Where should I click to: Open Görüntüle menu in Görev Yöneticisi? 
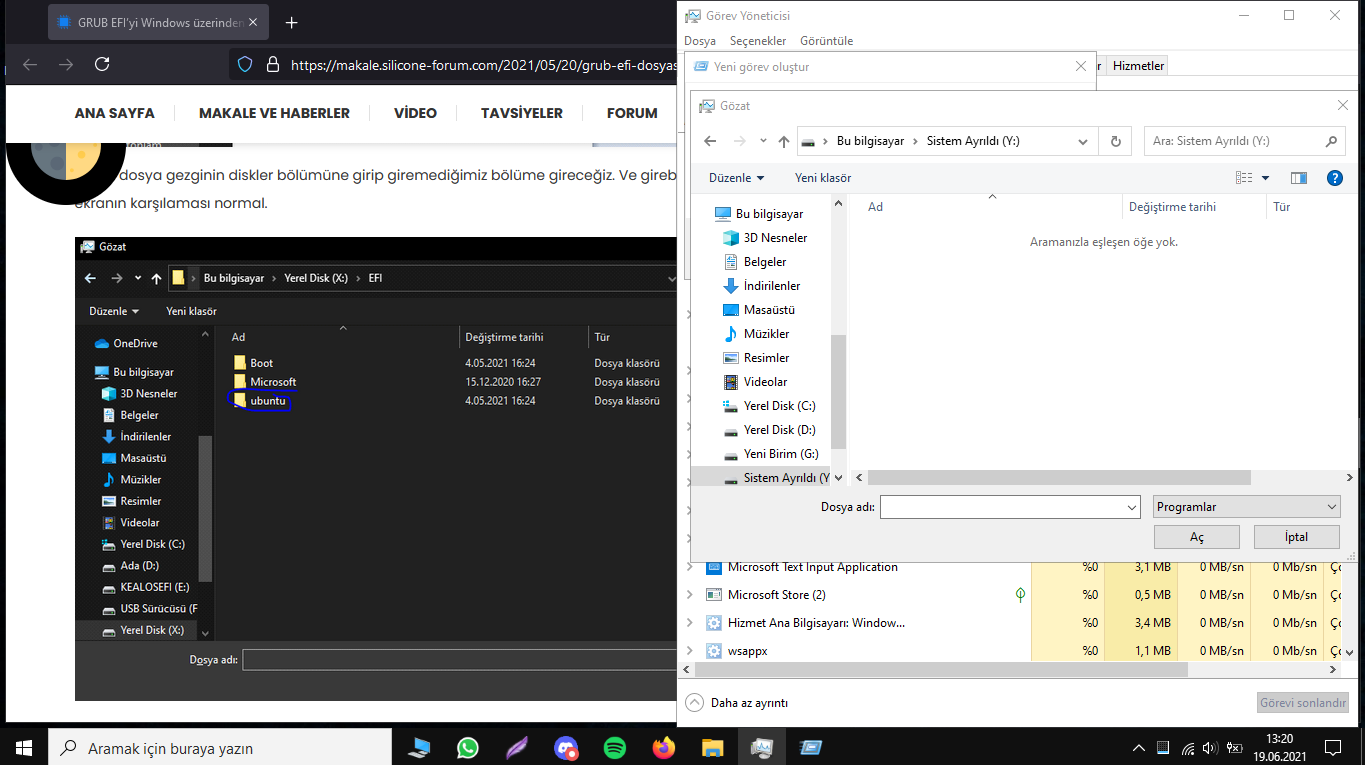pyautogui.click(x=827, y=41)
